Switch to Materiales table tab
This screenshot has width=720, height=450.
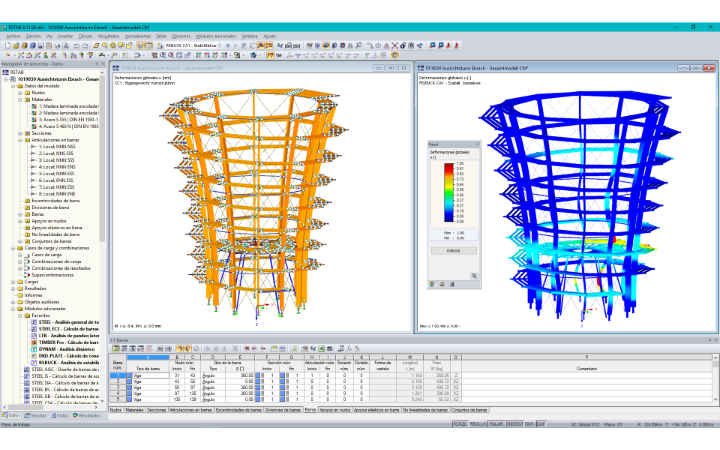pyautogui.click(x=135, y=410)
